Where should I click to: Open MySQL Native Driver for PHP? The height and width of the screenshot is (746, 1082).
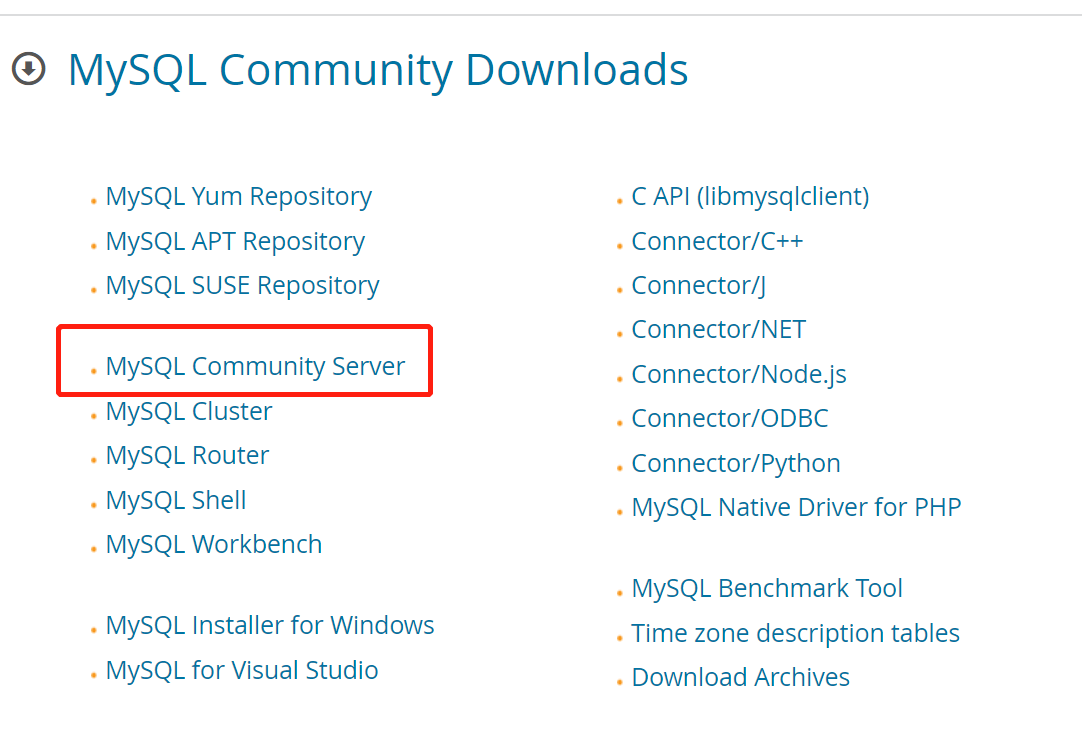(x=796, y=508)
